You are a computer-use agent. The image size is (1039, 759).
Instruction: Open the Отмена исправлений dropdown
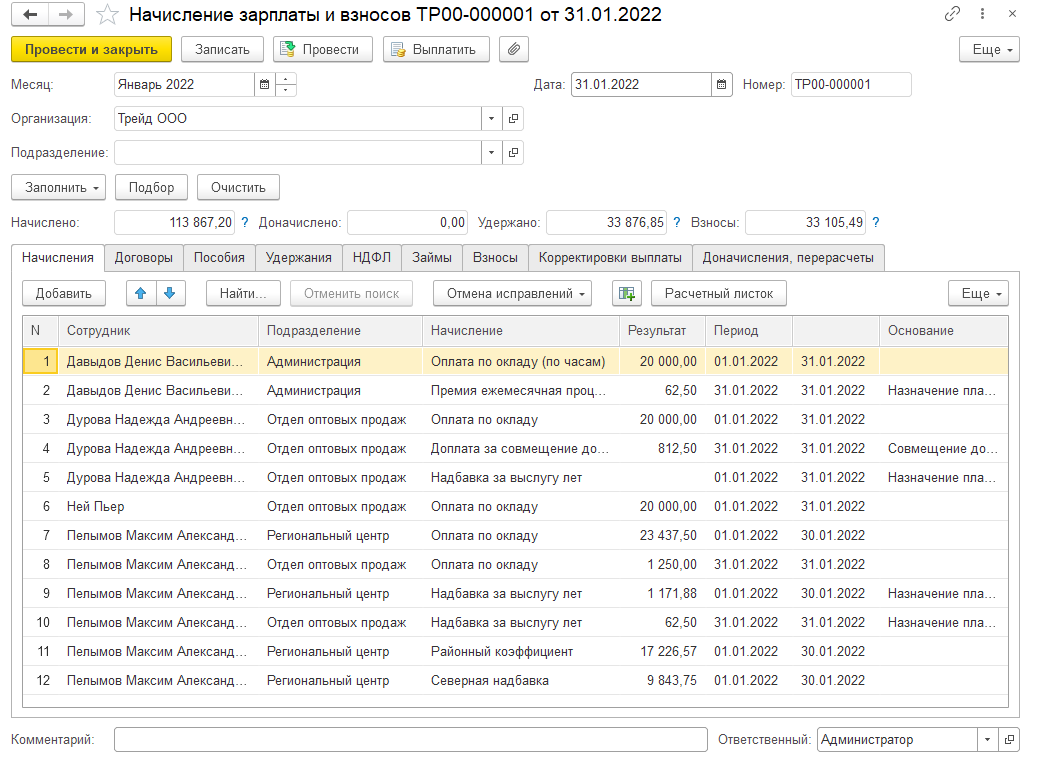(512, 293)
